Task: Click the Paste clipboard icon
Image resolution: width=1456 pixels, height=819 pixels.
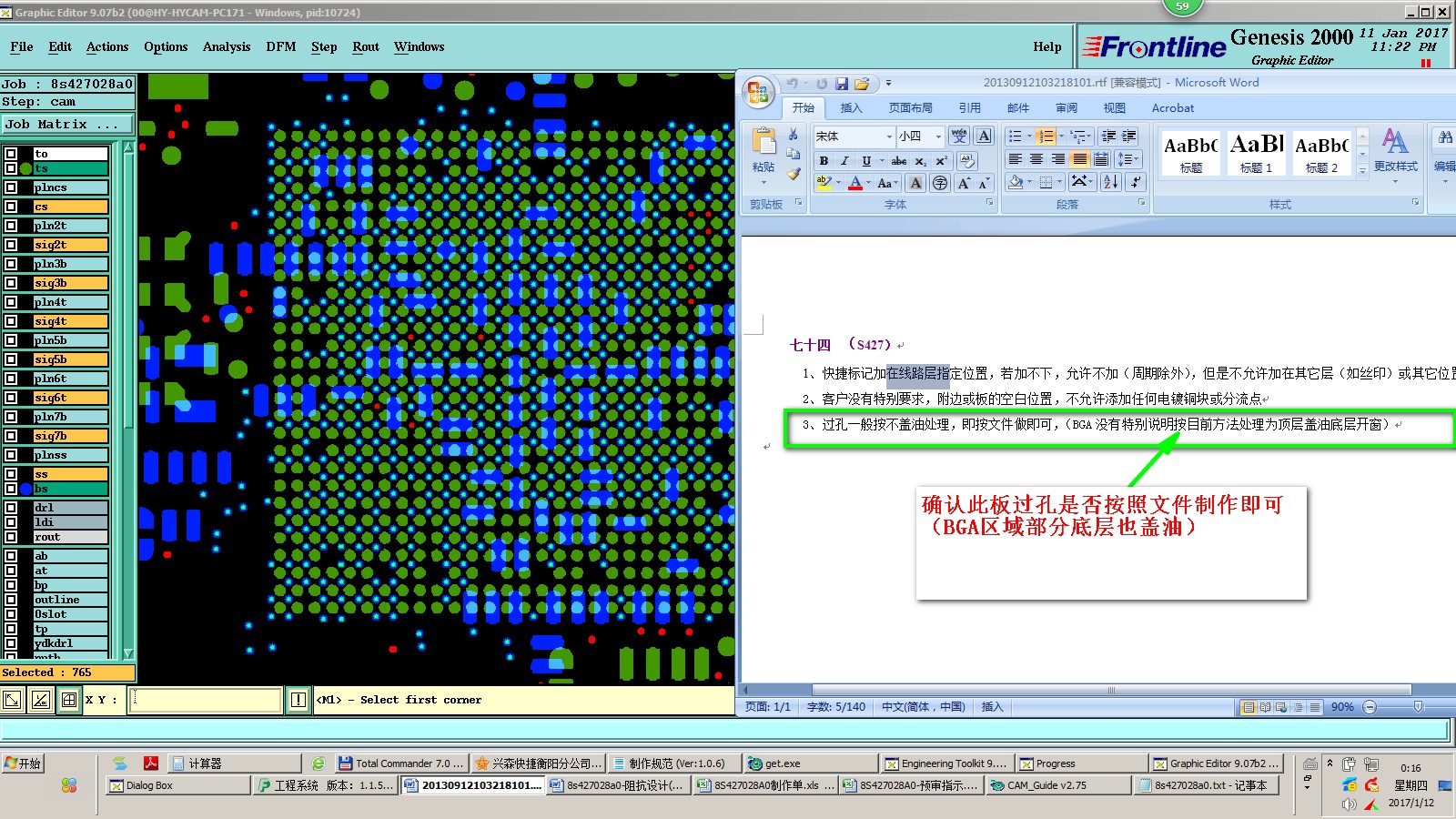Action: pos(763,142)
